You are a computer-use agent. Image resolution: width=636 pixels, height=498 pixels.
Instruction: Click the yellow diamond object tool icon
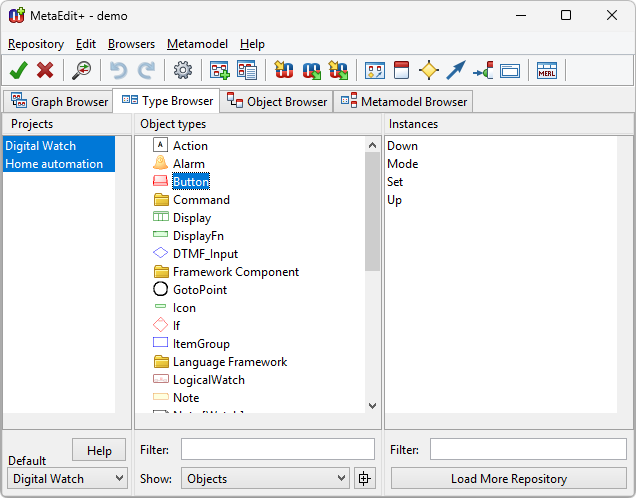tap(429, 70)
